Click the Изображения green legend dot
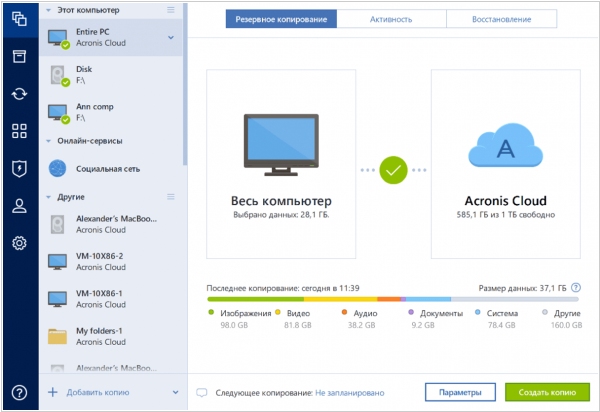Image resolution: width=600 pixels, height=412 pixels. [211, 313]
